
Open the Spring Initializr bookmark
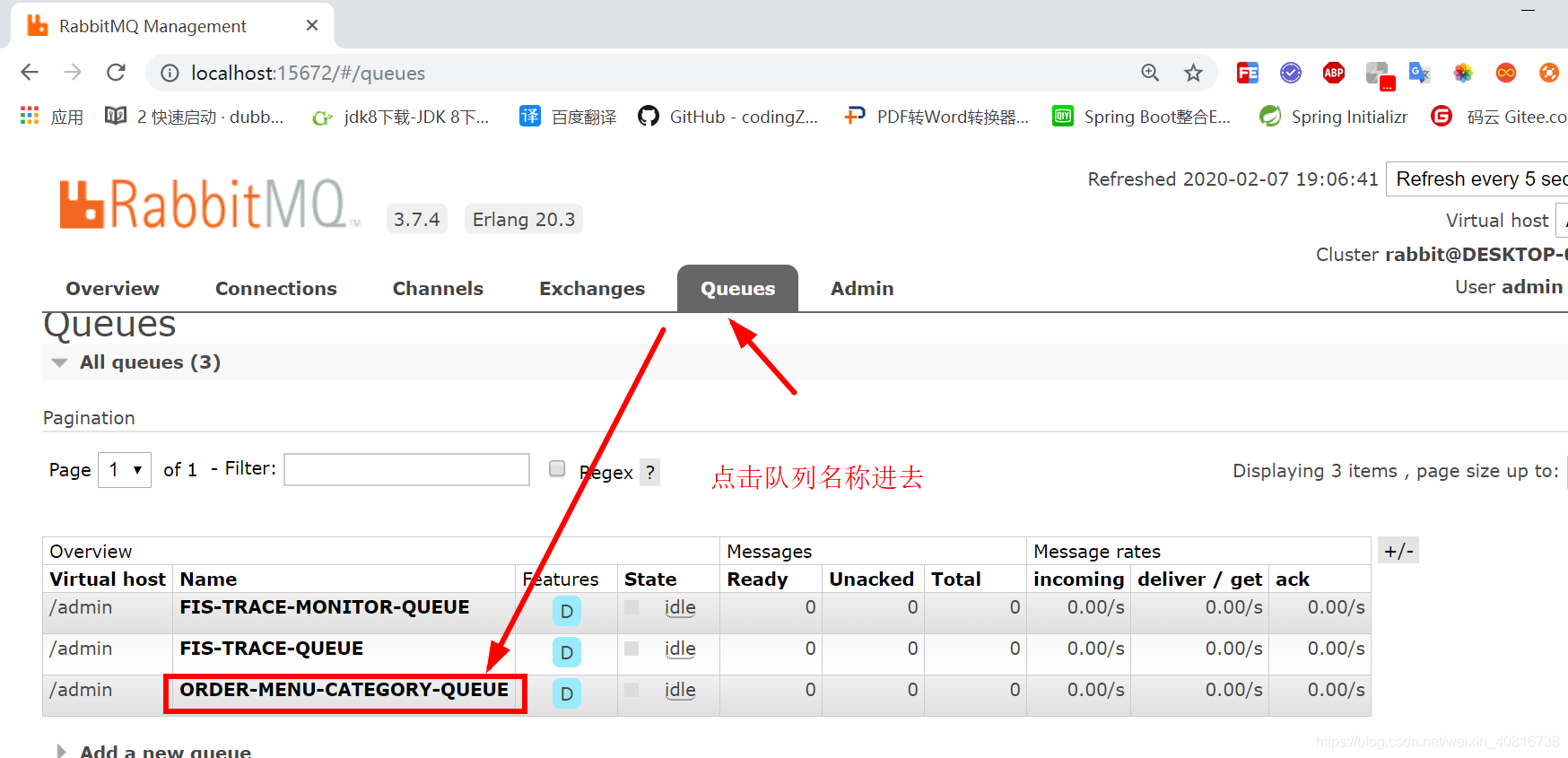coord(1333,117)
